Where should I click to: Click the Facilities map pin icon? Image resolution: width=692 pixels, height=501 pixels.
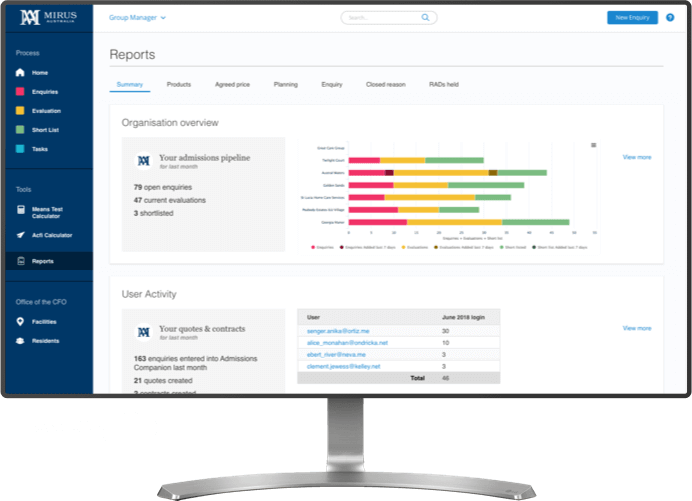[20, 321]
